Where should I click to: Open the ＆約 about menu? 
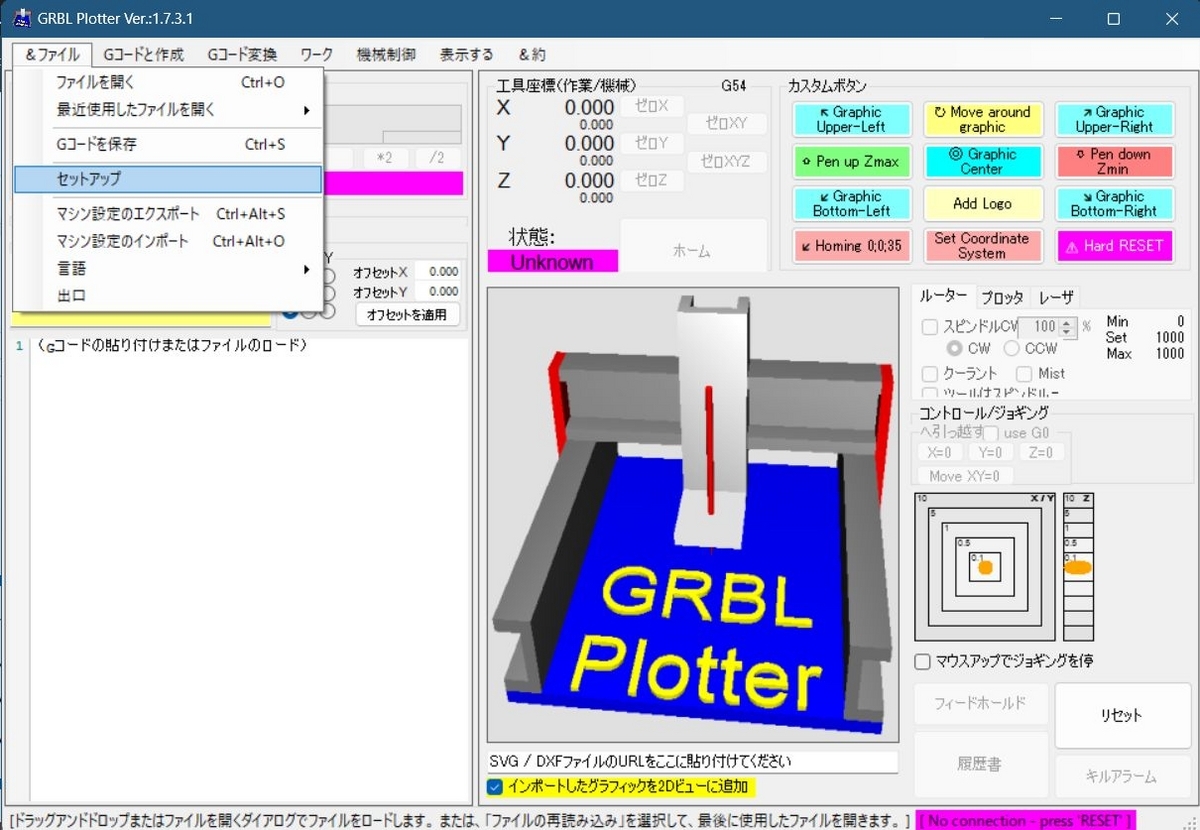[x=532, y=55]
